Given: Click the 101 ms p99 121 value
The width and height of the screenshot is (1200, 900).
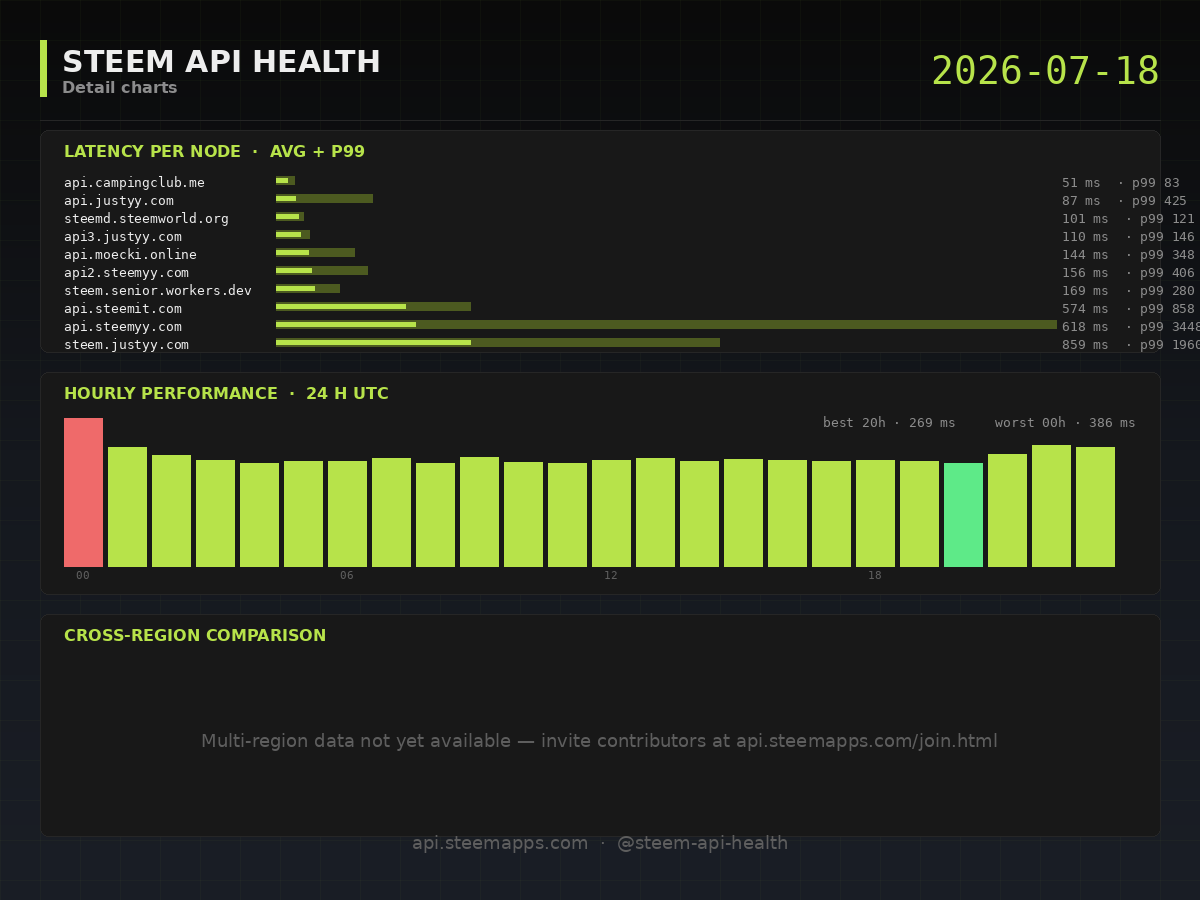Looking at the screenshot, I should [x=1128, y=219].
